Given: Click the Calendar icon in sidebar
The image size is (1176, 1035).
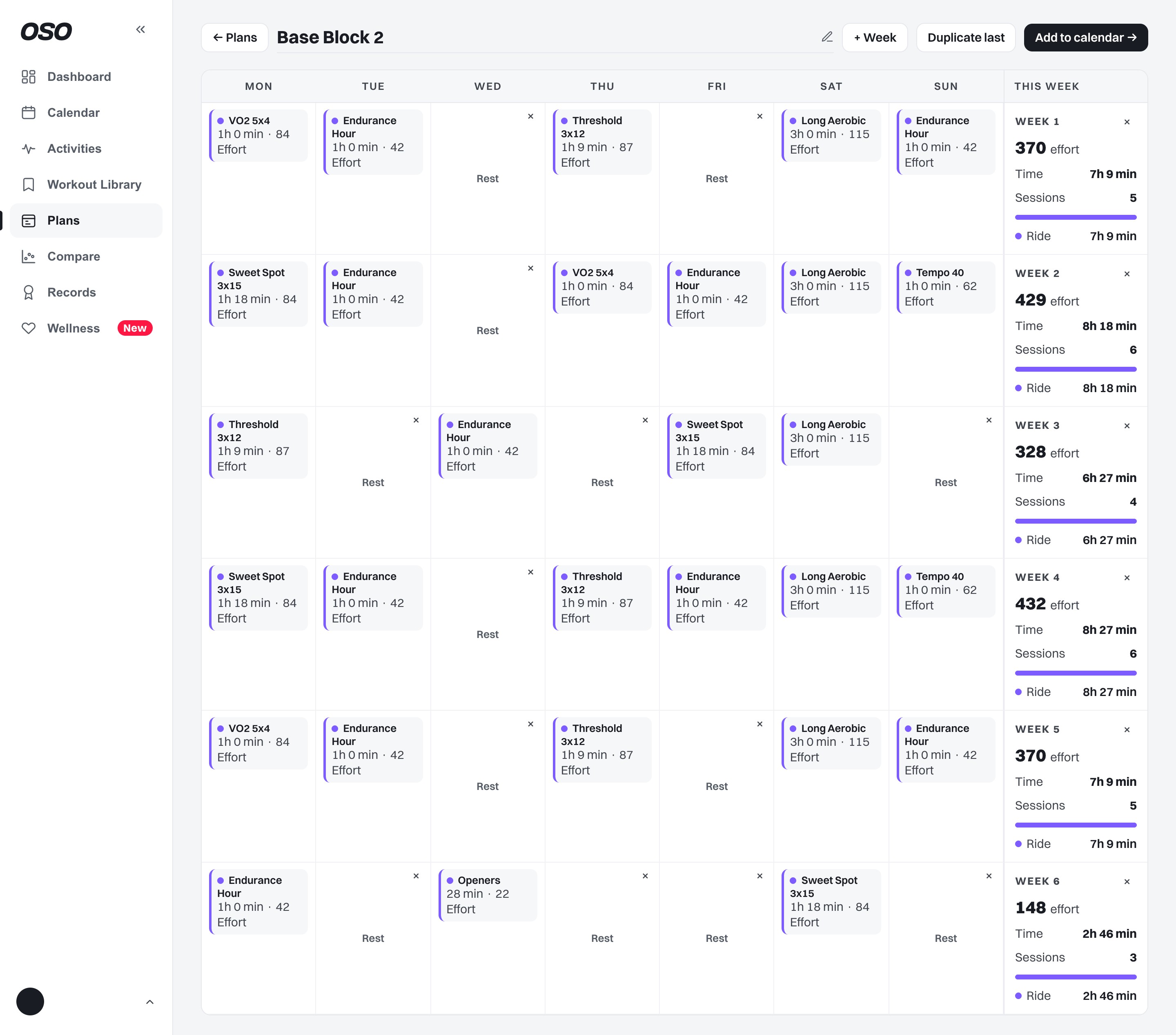Looking at the screenshot, I should tap(29, 112).
